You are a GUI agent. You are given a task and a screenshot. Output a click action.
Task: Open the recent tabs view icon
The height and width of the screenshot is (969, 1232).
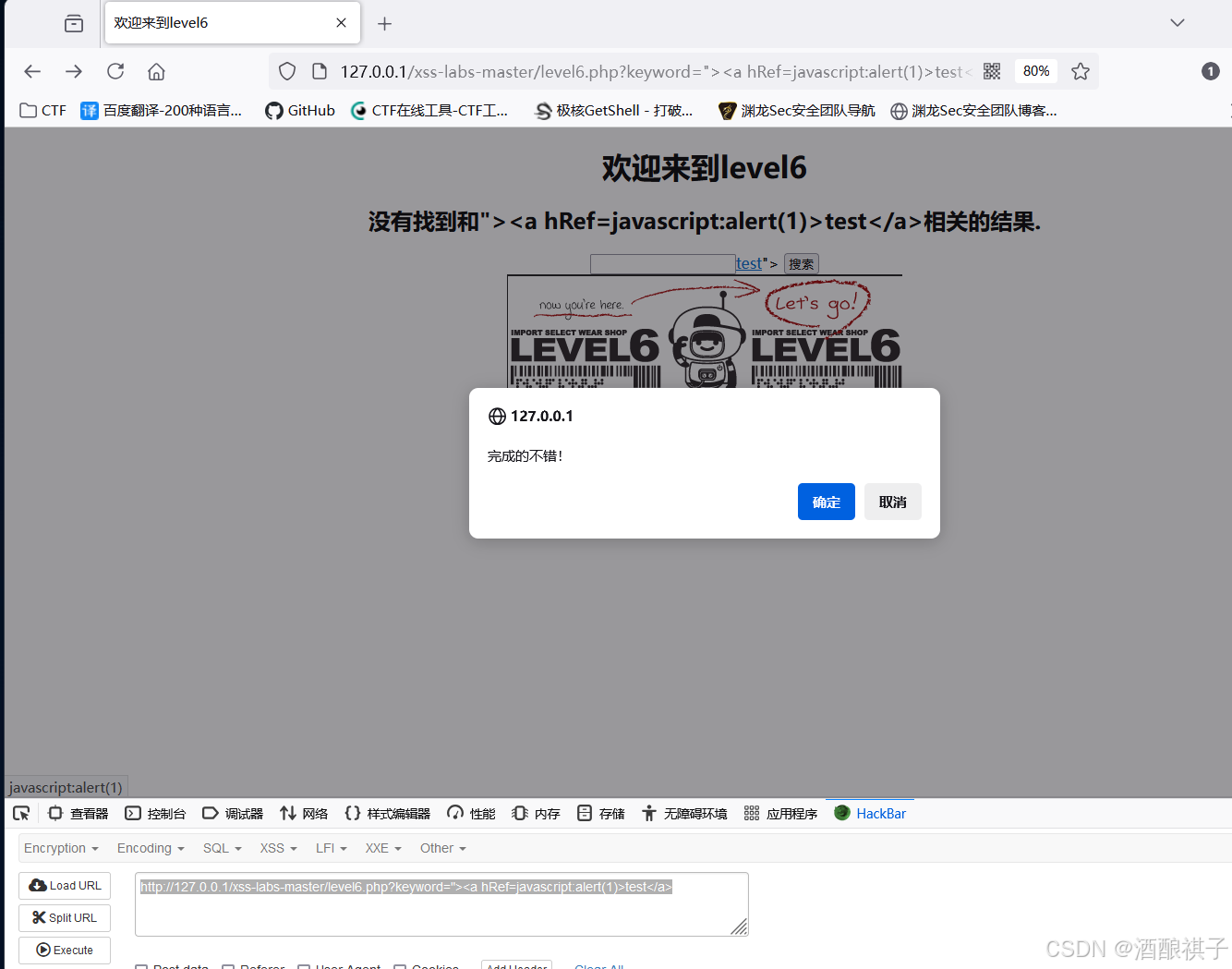pos(74,23)
